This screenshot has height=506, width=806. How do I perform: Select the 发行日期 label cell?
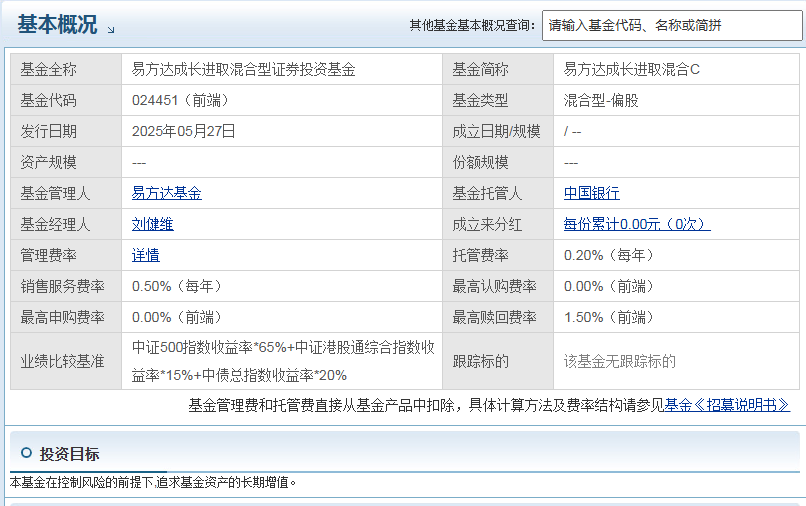tap(66, 131)
